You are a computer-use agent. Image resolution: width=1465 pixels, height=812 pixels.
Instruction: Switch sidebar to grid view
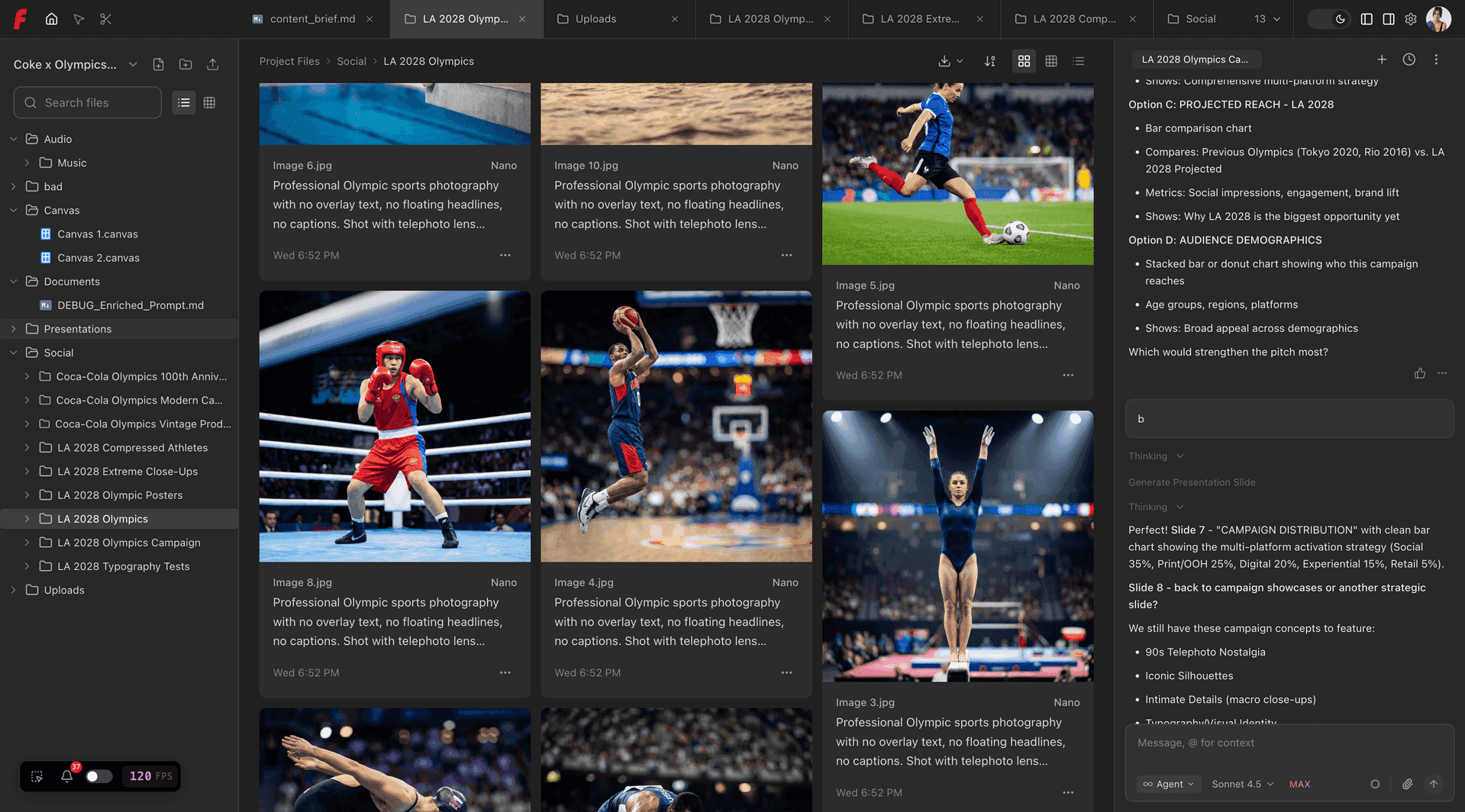pyautogui.click(x=209, y=102)
